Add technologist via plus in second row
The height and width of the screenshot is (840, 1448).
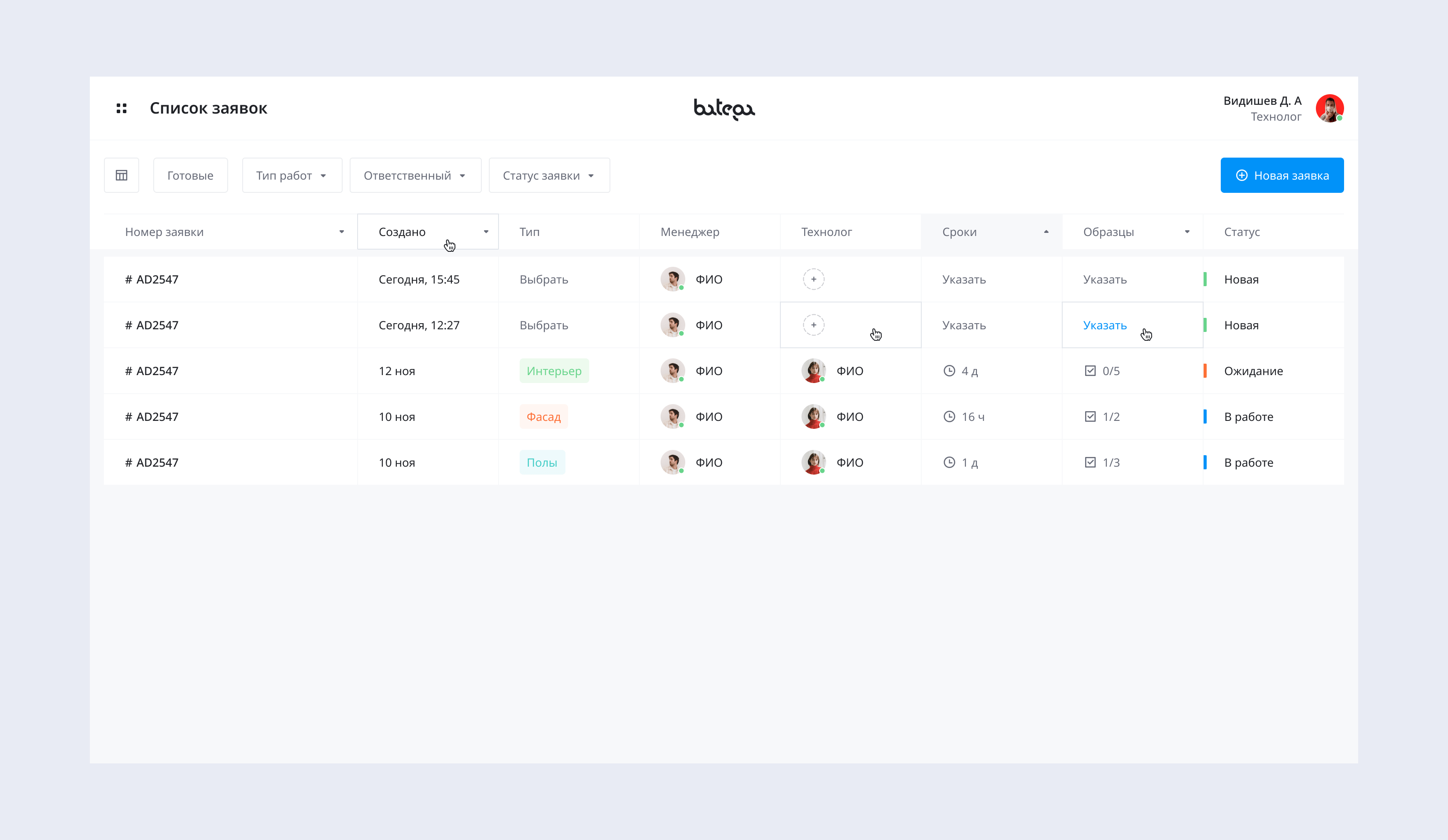point(813,325)
